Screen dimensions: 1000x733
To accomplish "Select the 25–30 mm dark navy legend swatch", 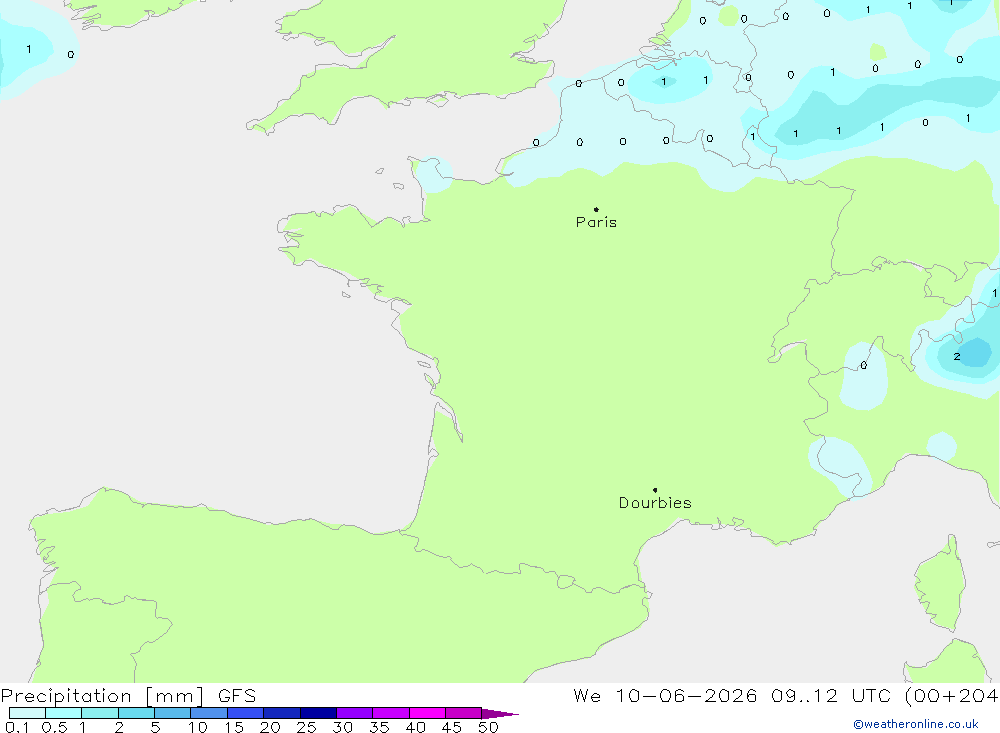I will (318, 713).
